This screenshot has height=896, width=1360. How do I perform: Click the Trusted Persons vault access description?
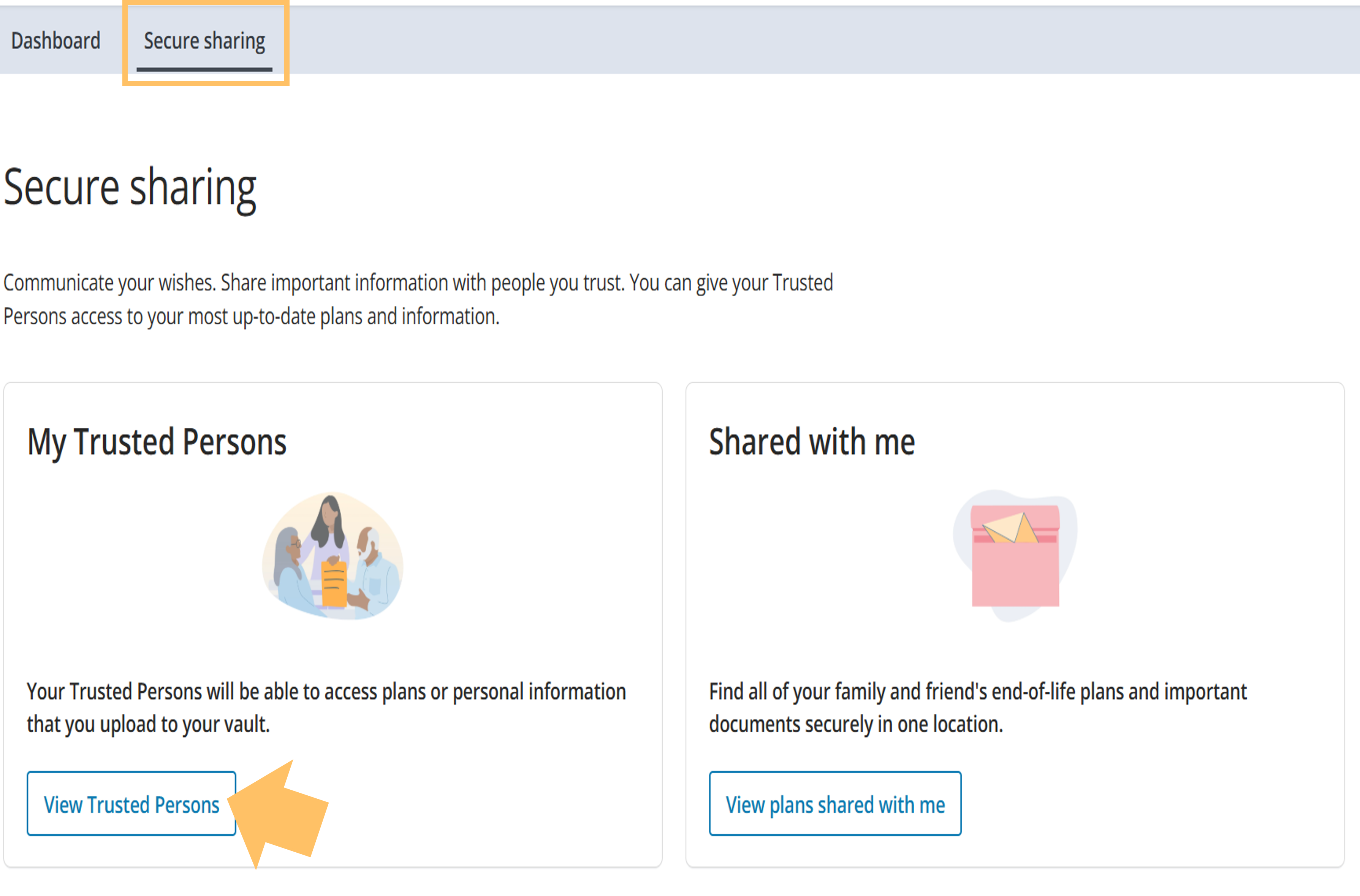326,708
